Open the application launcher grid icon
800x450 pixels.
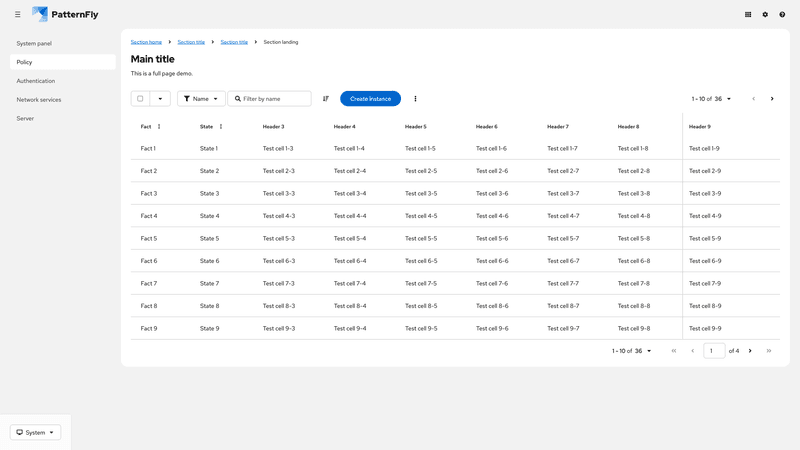(748, 14)
